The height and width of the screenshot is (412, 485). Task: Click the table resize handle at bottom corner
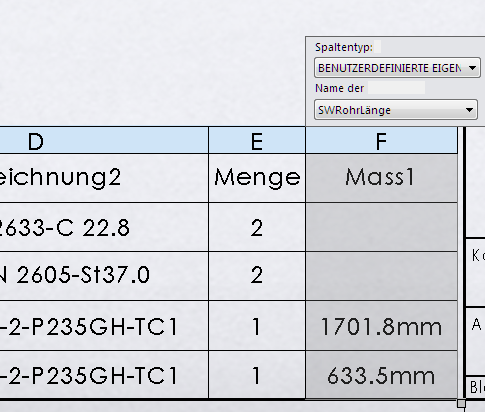461,403
